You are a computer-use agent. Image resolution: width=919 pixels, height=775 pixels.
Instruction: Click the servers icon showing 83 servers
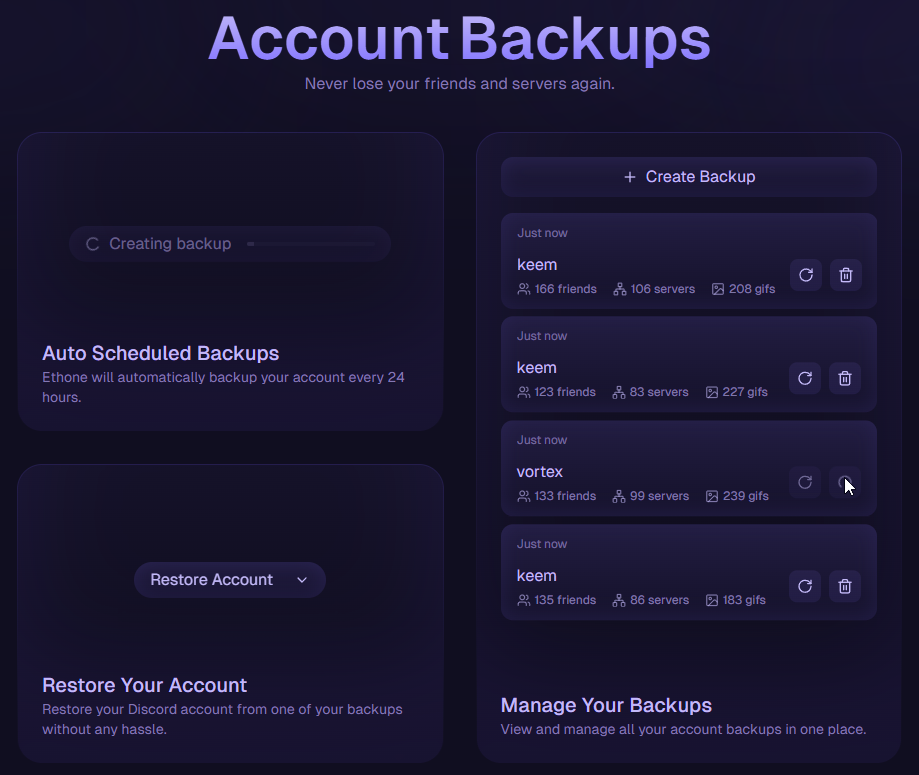point(618,392)
